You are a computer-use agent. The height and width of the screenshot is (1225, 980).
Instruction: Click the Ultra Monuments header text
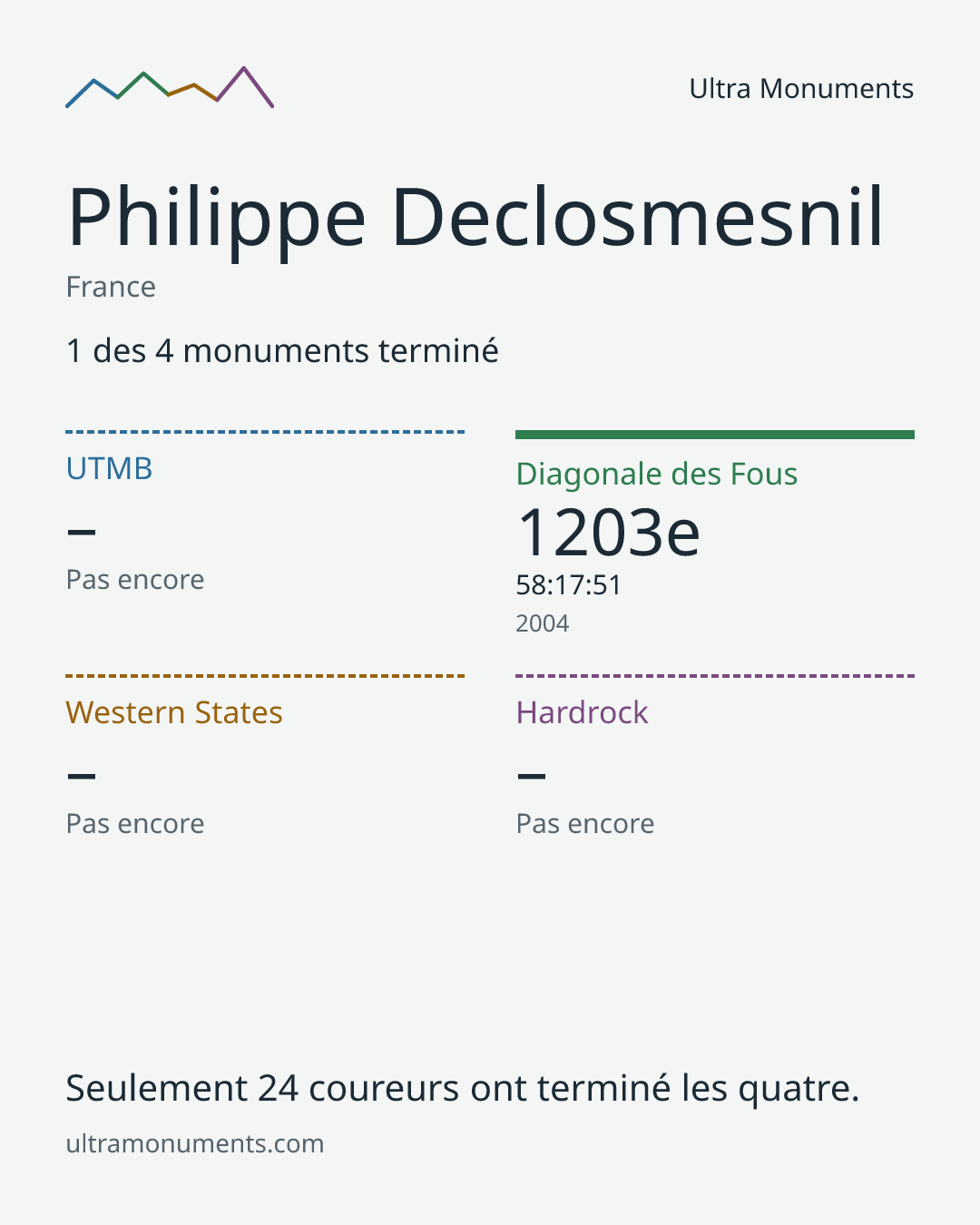[801, 89]
